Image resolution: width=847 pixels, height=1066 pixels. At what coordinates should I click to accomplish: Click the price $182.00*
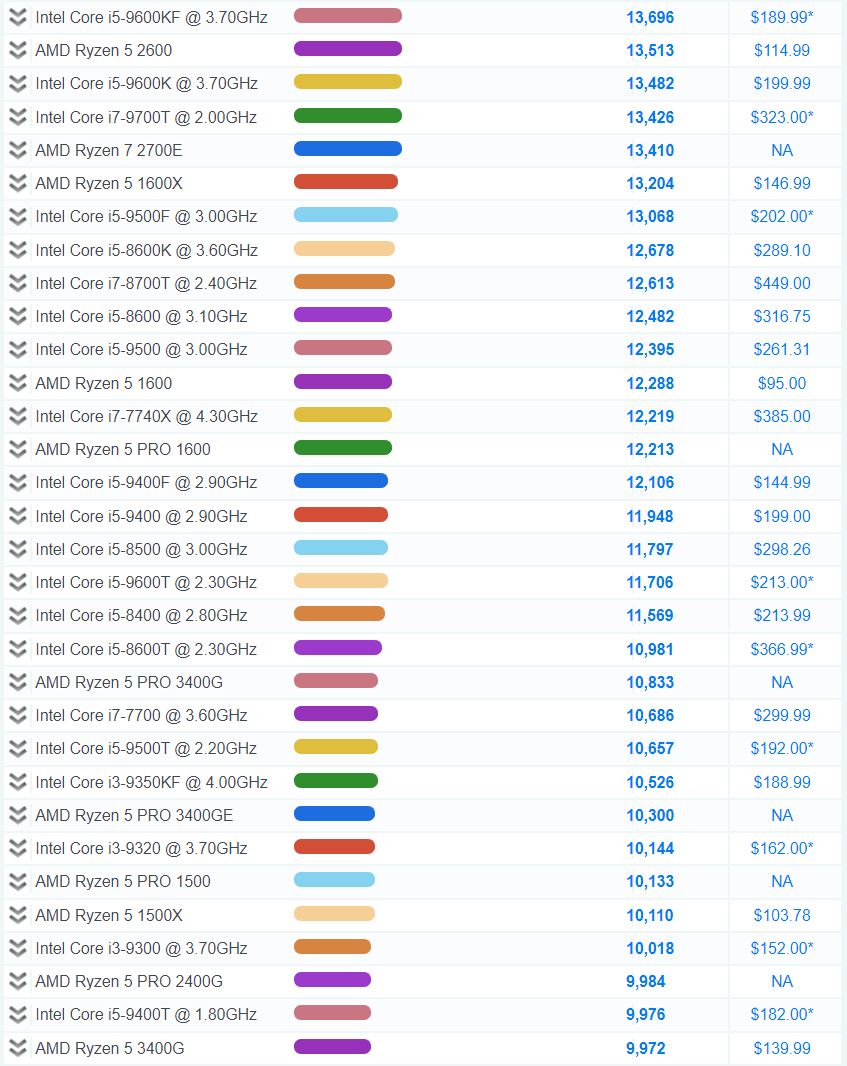click(x=782, y=1014)
